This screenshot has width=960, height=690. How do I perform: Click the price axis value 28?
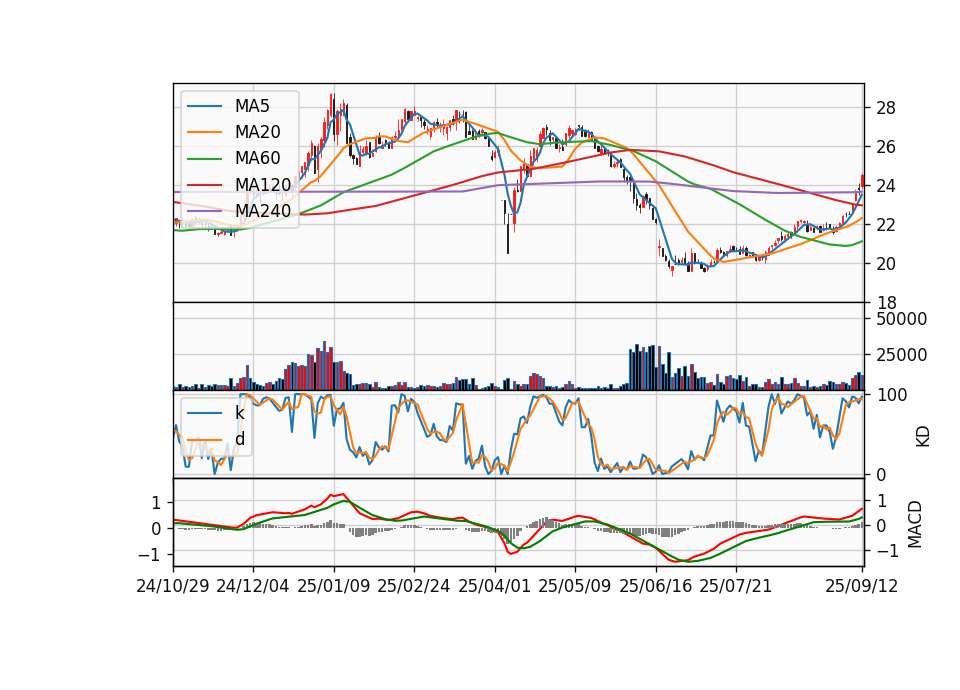click(886, 108)
